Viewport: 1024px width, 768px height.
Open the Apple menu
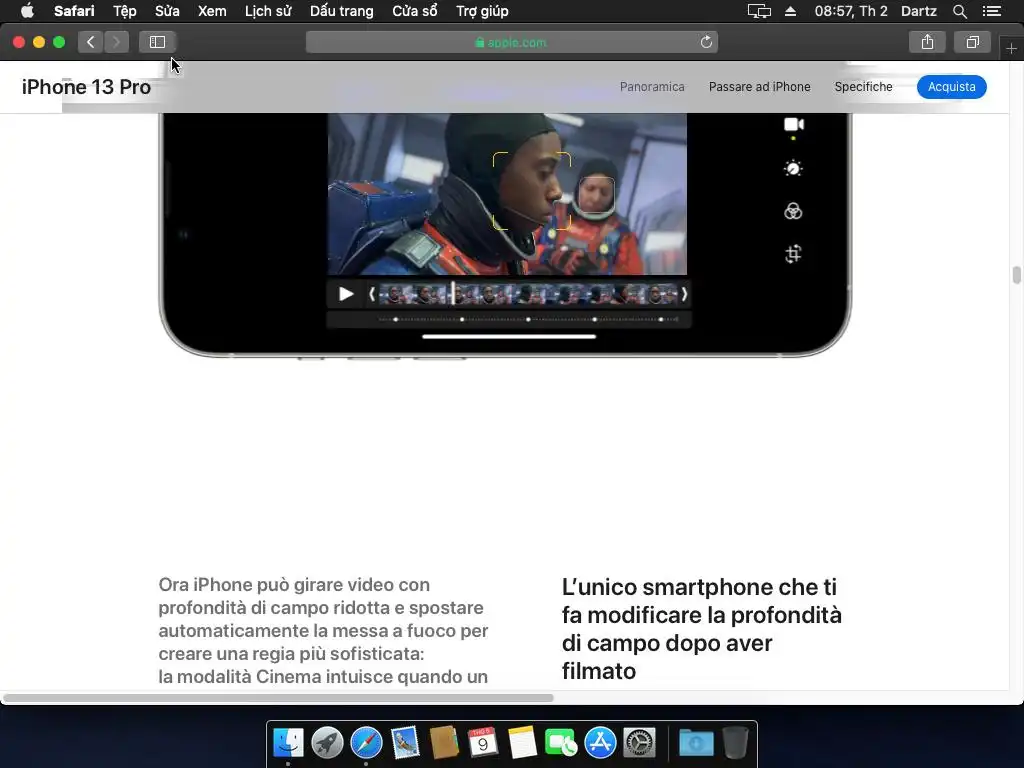pyautogui.click(x=27, y=11)
